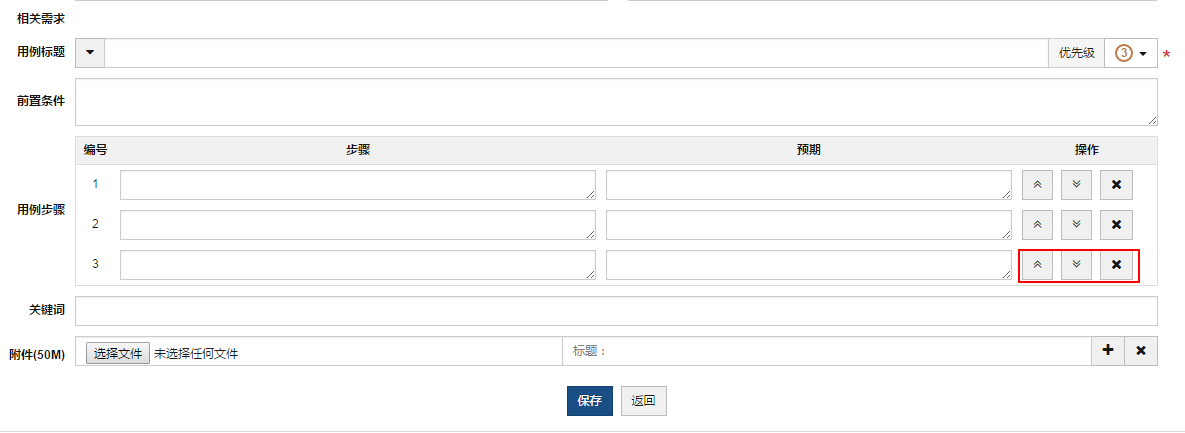Open the dropdown beside the 用例标题 field
The height and width of the screenshot is (433, 1185).
[90, 53]
